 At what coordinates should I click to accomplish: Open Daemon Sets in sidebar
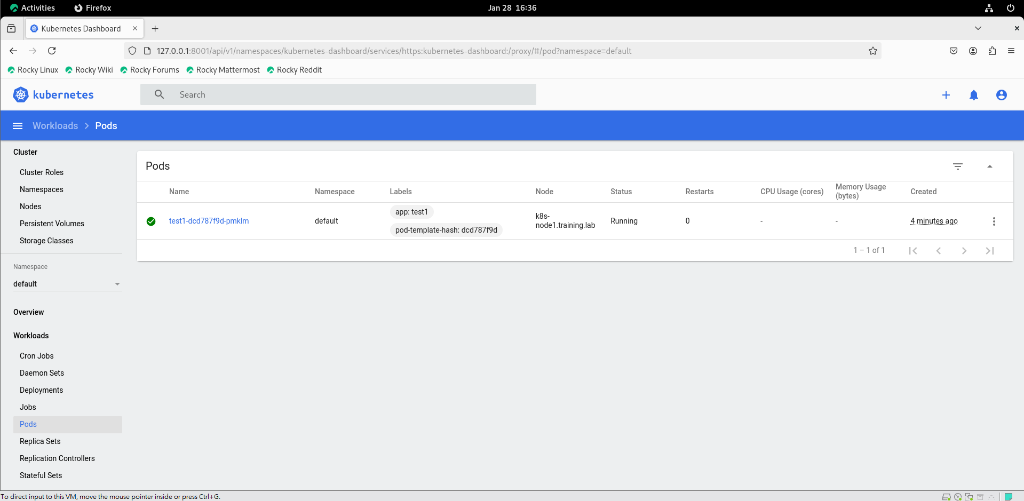point(42,373)
